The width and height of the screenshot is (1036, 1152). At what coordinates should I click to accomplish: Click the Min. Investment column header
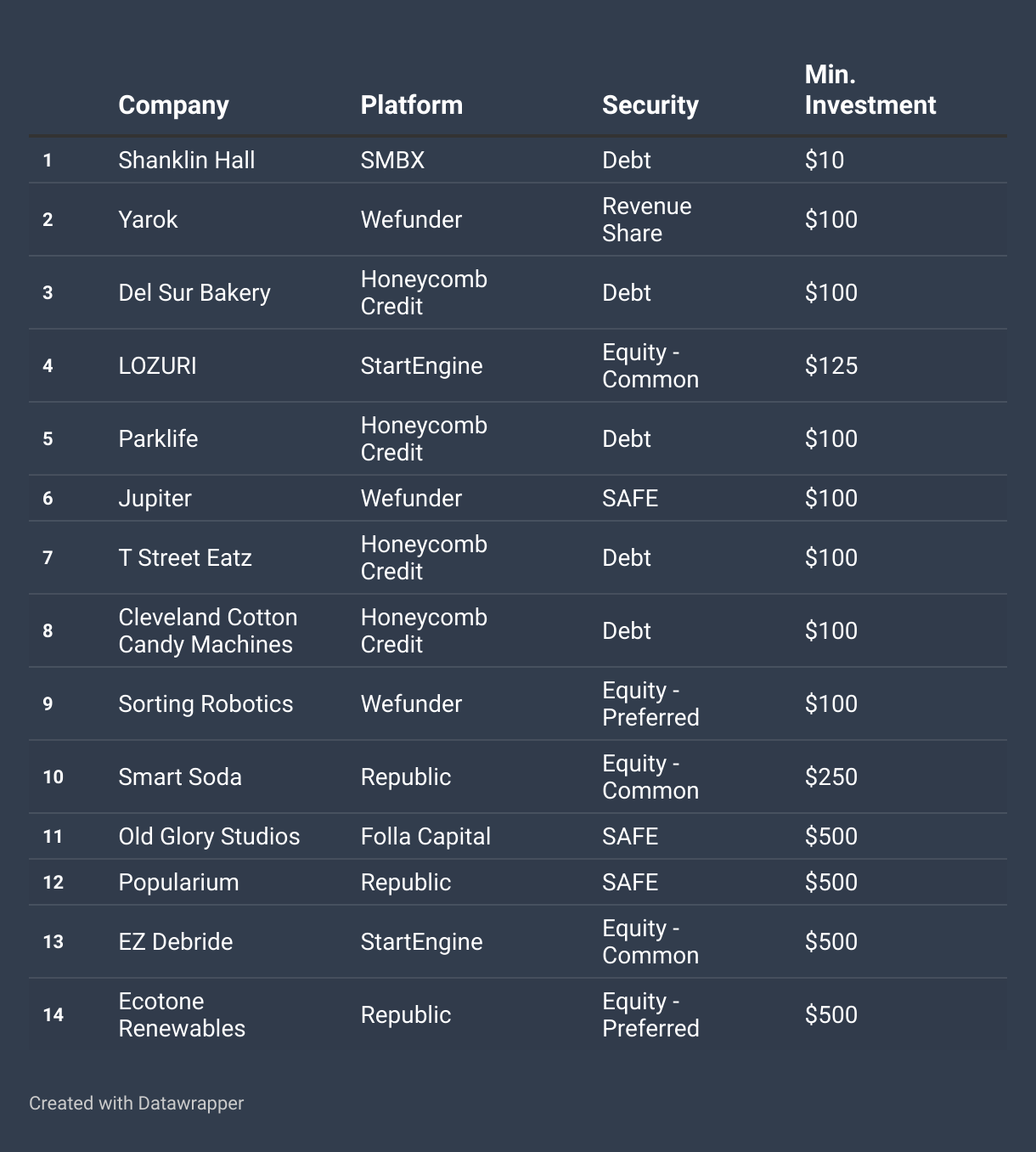(870, 90)
